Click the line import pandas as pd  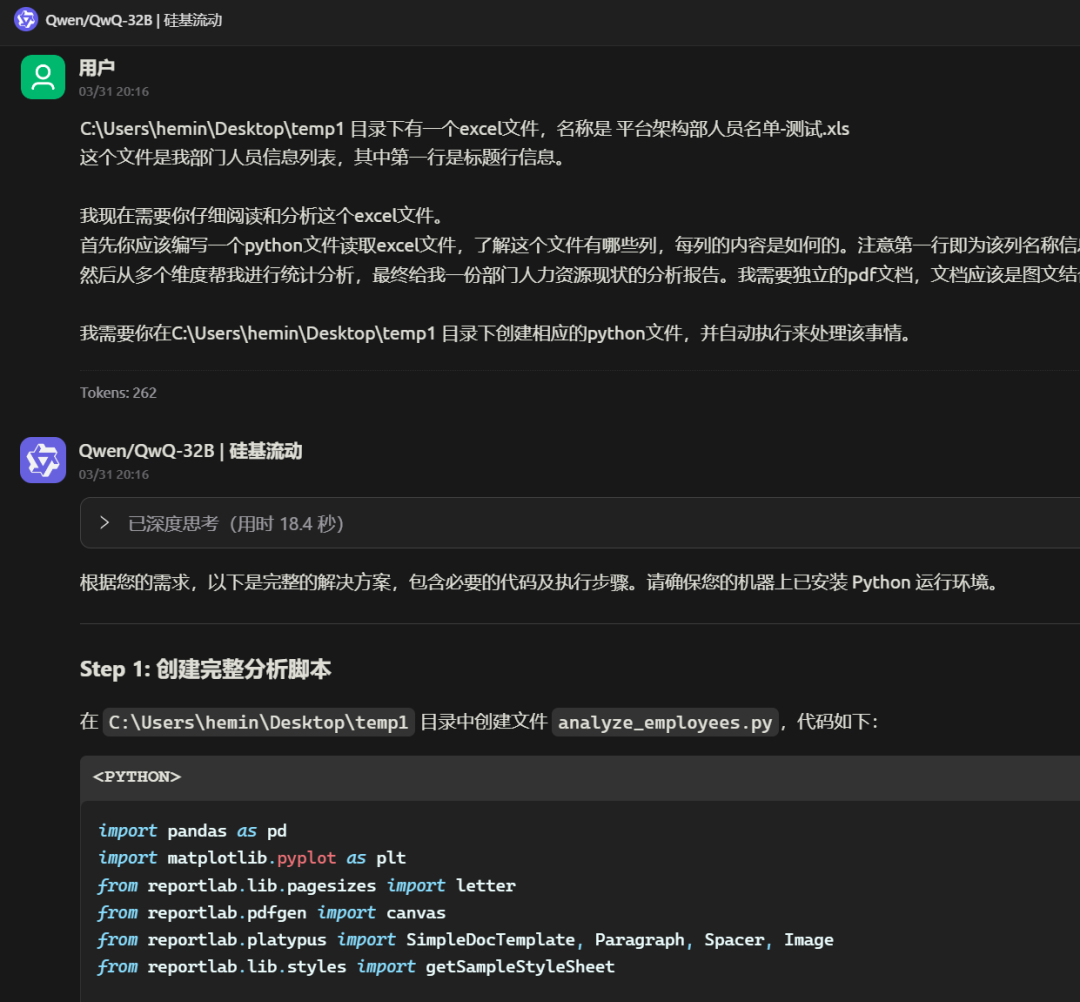pyautogui.click(x=192, y=831)
